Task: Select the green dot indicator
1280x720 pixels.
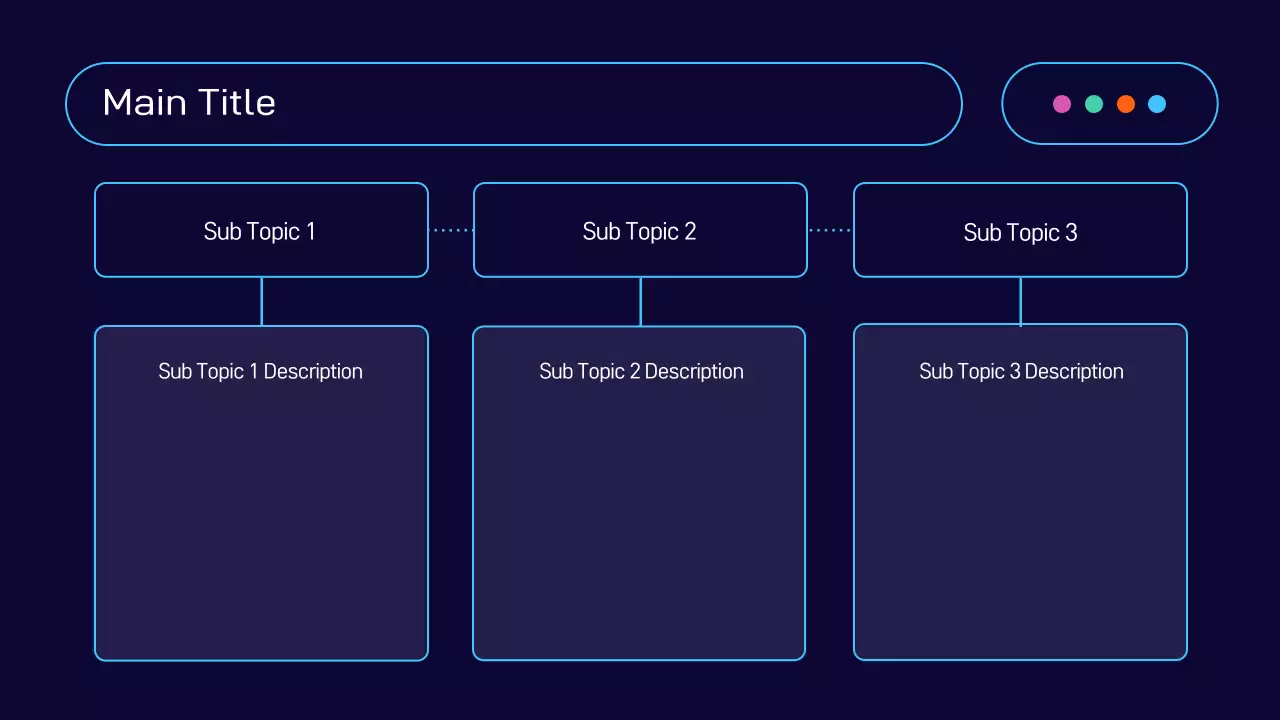Action: (x=1094, y=104)
